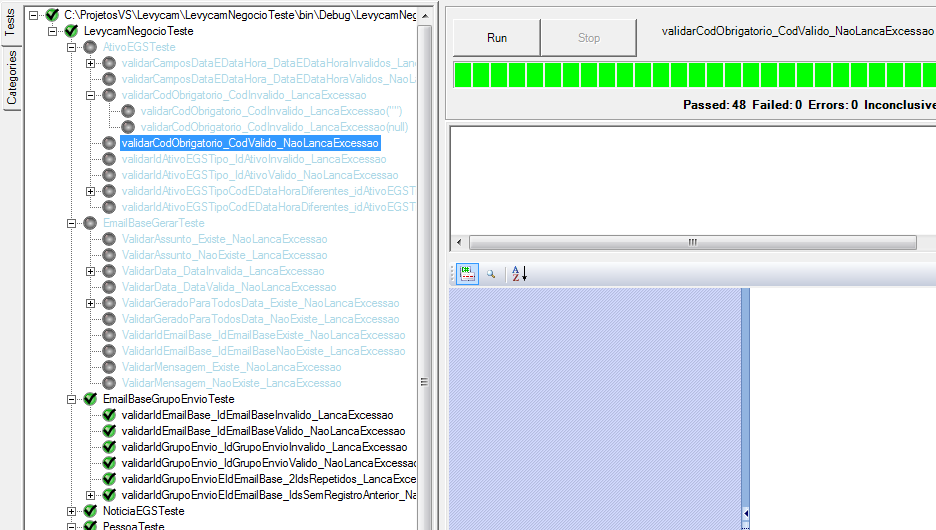Click the magnifier icon in properties toolbar
Image resolution: width=936 pixels, height=530 pixels.
(491, 273)
